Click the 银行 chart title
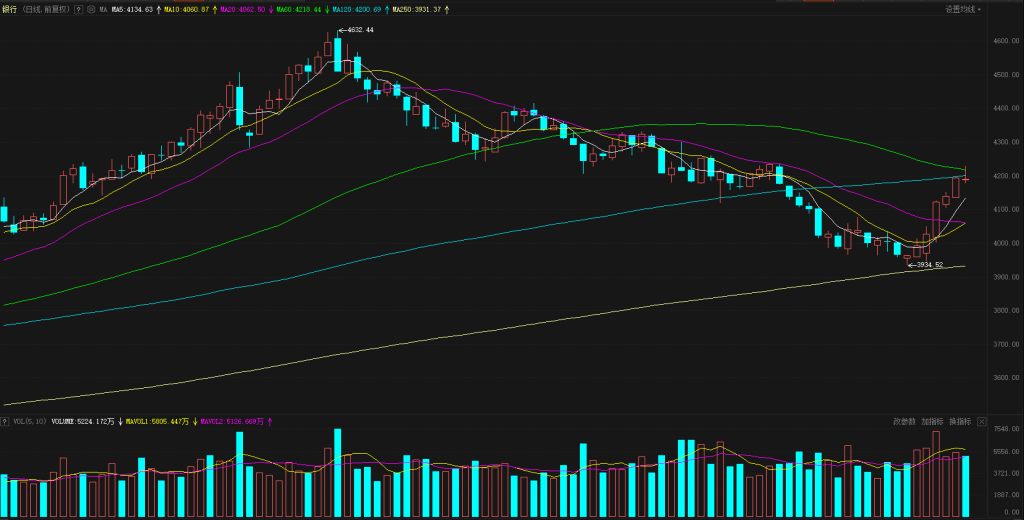 coord(11,9)
